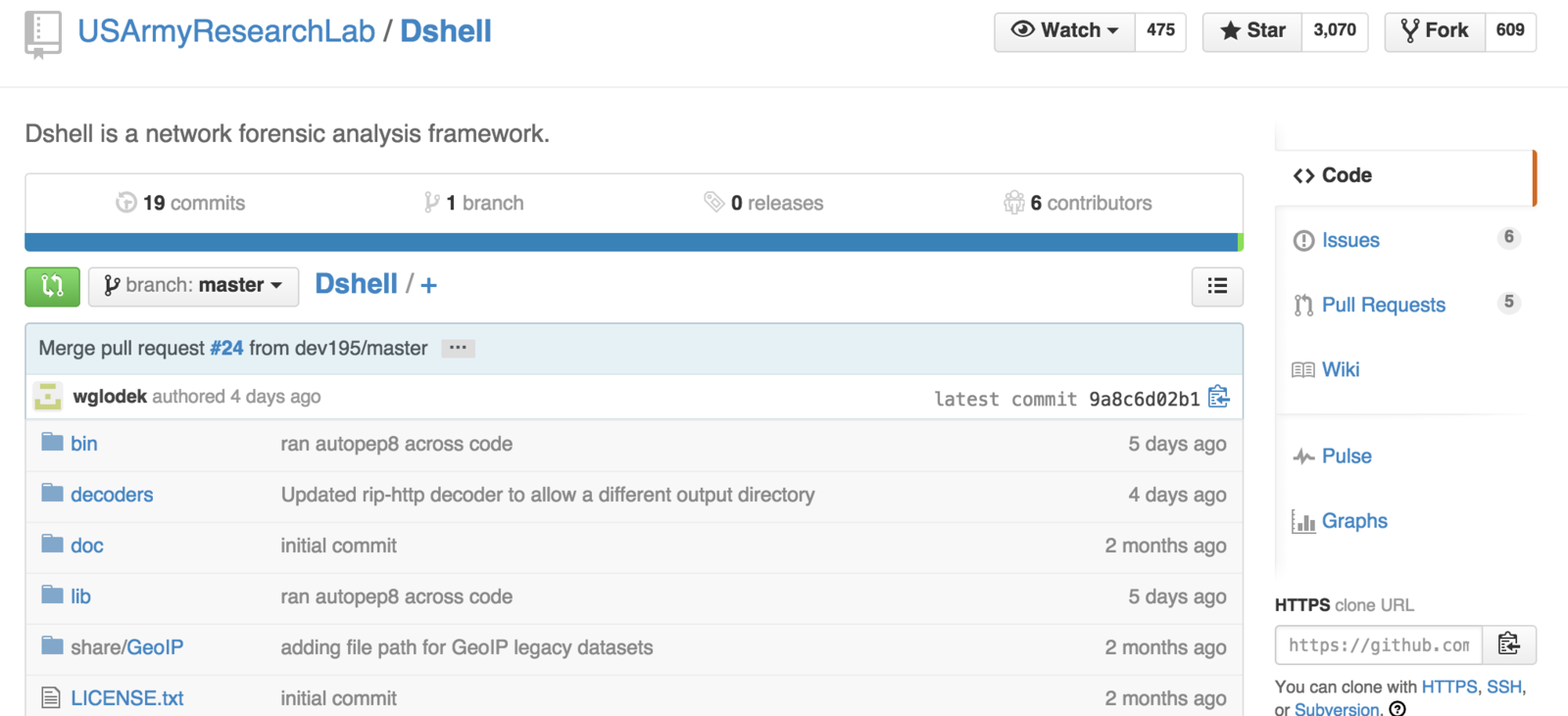Open the 0 releases page
The image size is (1568, 716).
pos(777,203)
